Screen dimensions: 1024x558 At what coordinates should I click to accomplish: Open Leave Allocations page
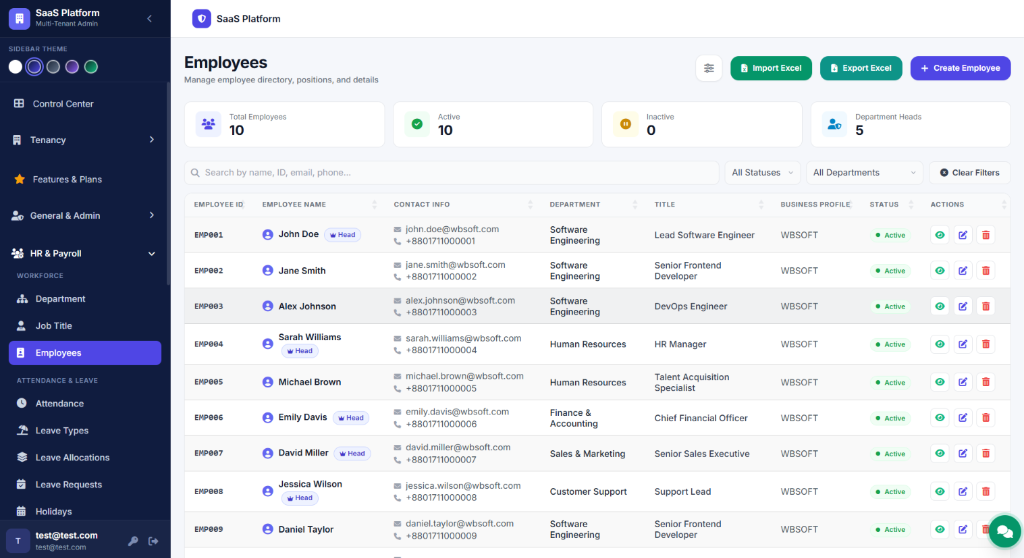85,457
